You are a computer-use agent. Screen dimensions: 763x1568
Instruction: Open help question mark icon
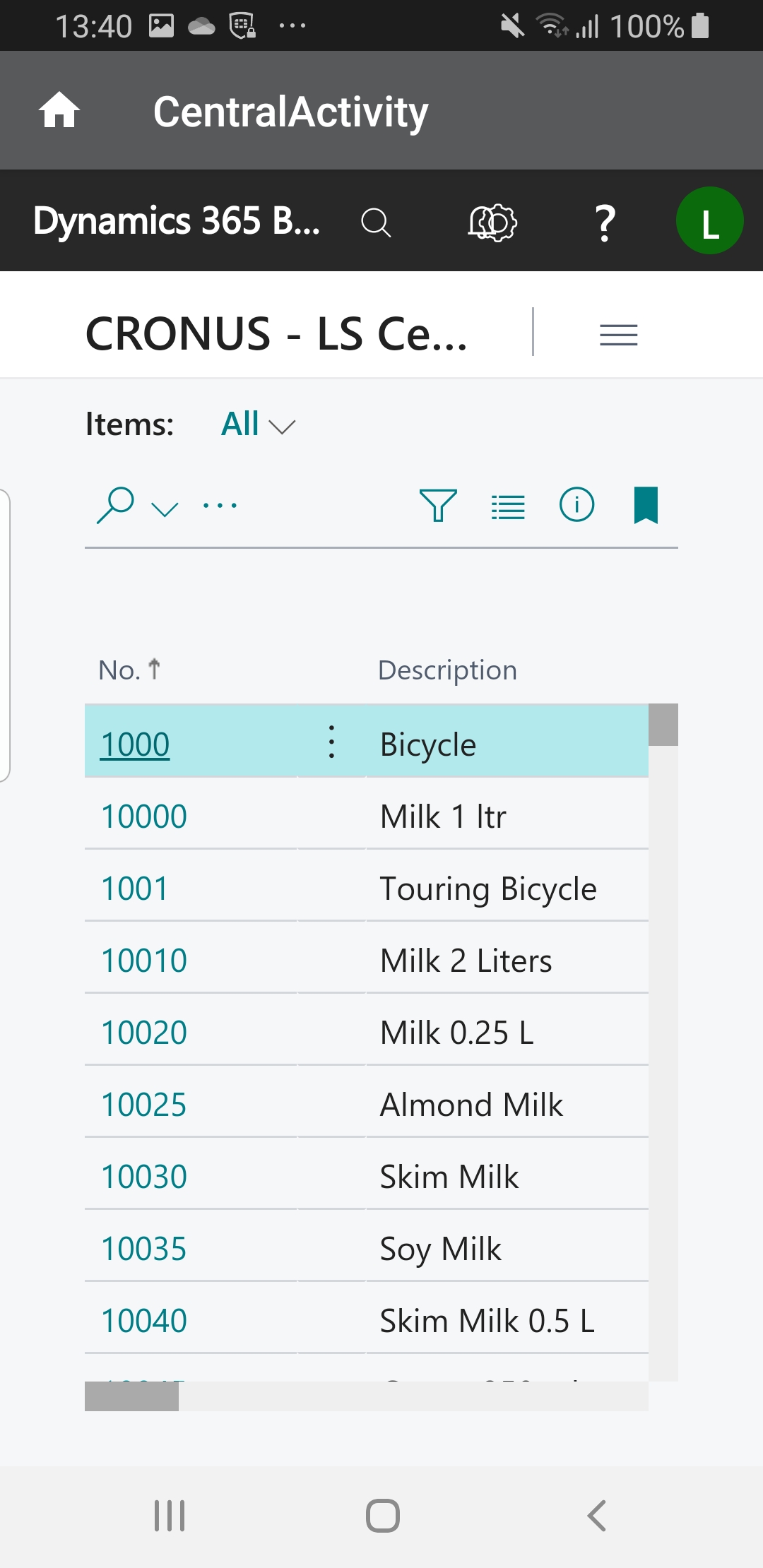point(605,222)
